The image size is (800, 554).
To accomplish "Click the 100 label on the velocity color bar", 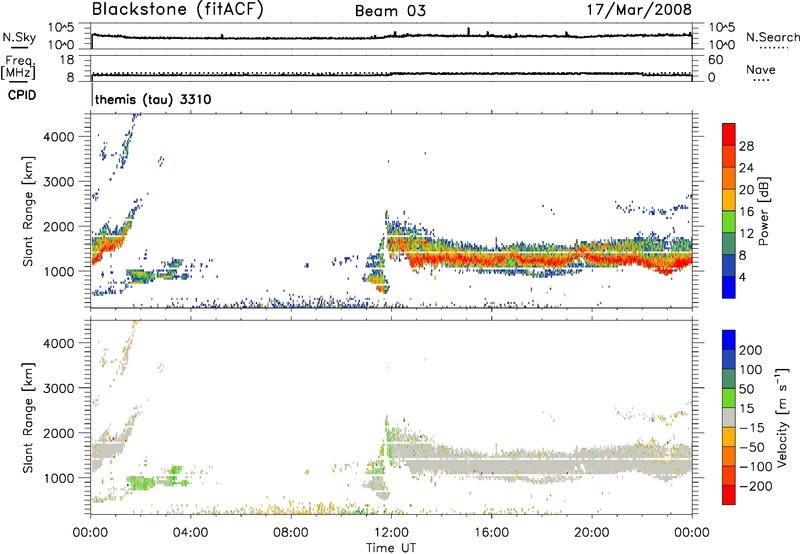I will pos(751,370).
